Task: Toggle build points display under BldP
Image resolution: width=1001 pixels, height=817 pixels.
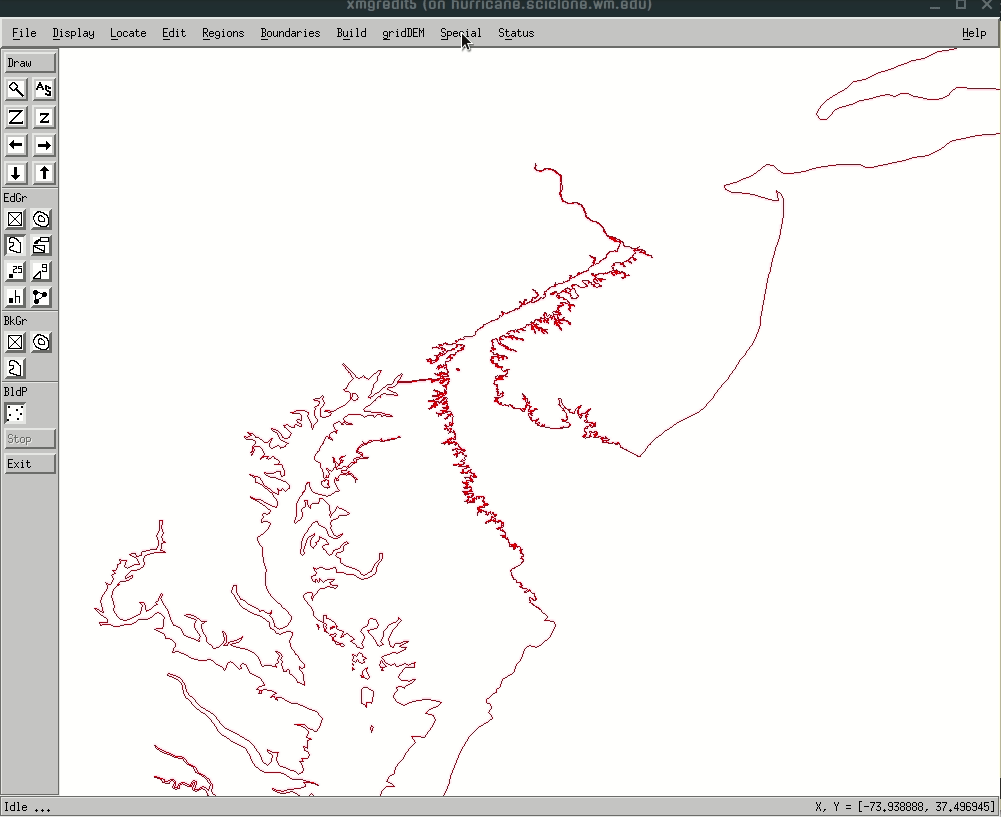Action: click(x=16, y=413)
